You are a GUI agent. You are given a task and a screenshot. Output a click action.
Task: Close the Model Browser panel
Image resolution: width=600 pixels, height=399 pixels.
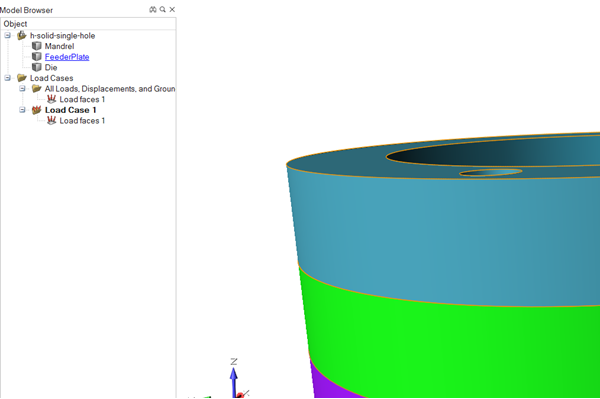point(172,10)
